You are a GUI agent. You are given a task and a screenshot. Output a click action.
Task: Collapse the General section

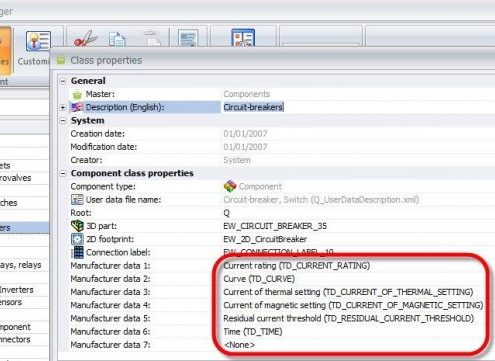(63, 81)
